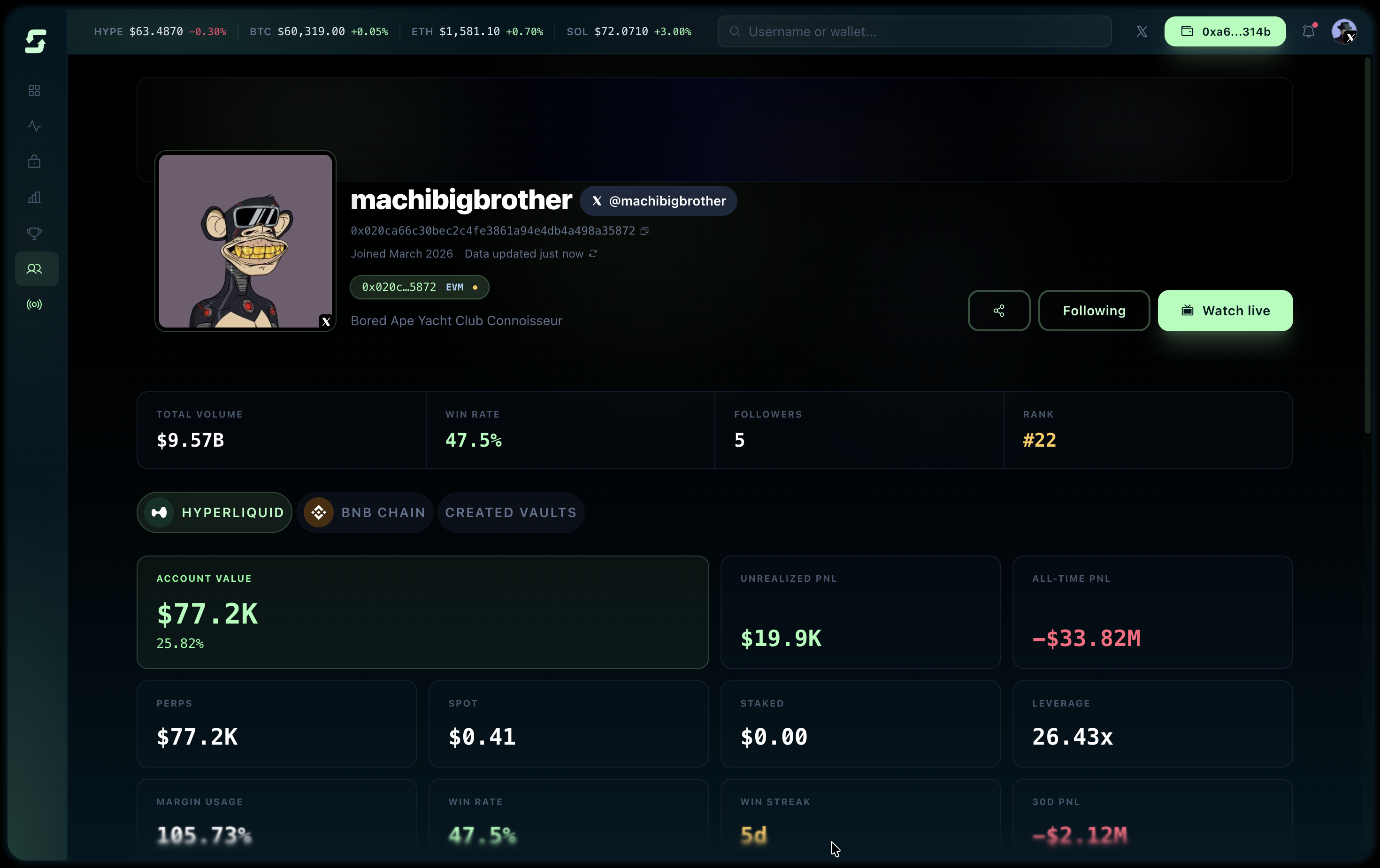Click the wallet icon in the 0xa6...314b button
1380x868 pixels.
(1188, 31)
